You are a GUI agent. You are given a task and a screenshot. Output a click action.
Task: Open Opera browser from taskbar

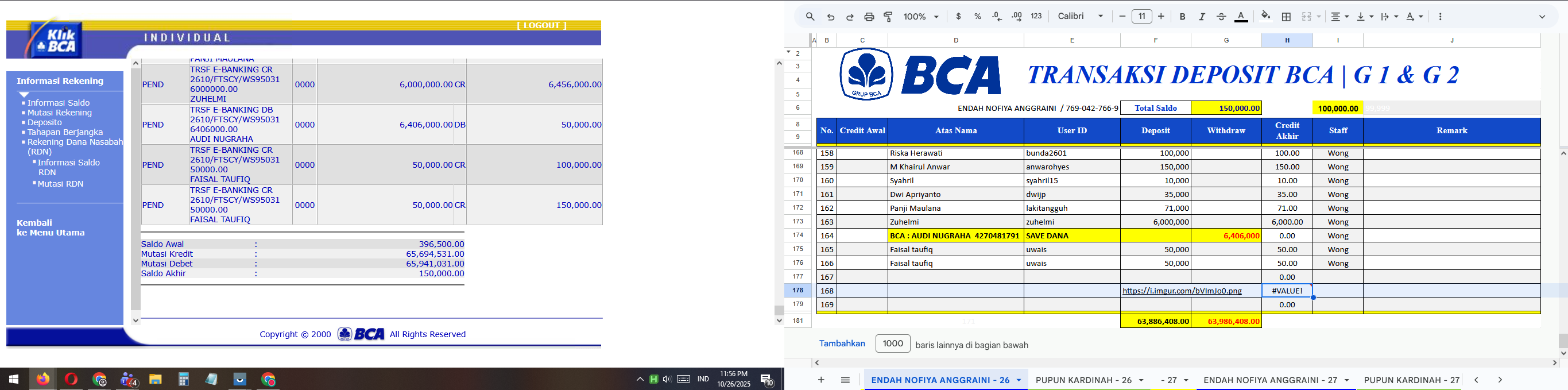(x=71, y=379)
